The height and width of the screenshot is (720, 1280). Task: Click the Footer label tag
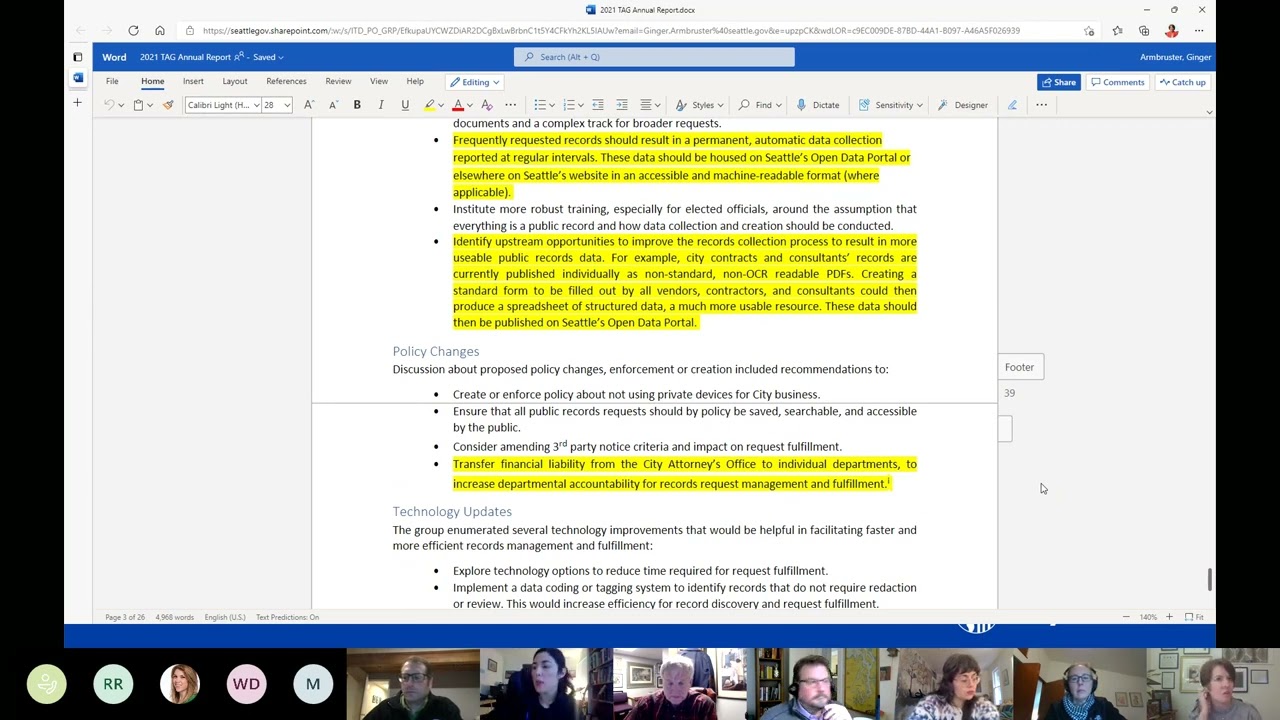pos(1019,367)
